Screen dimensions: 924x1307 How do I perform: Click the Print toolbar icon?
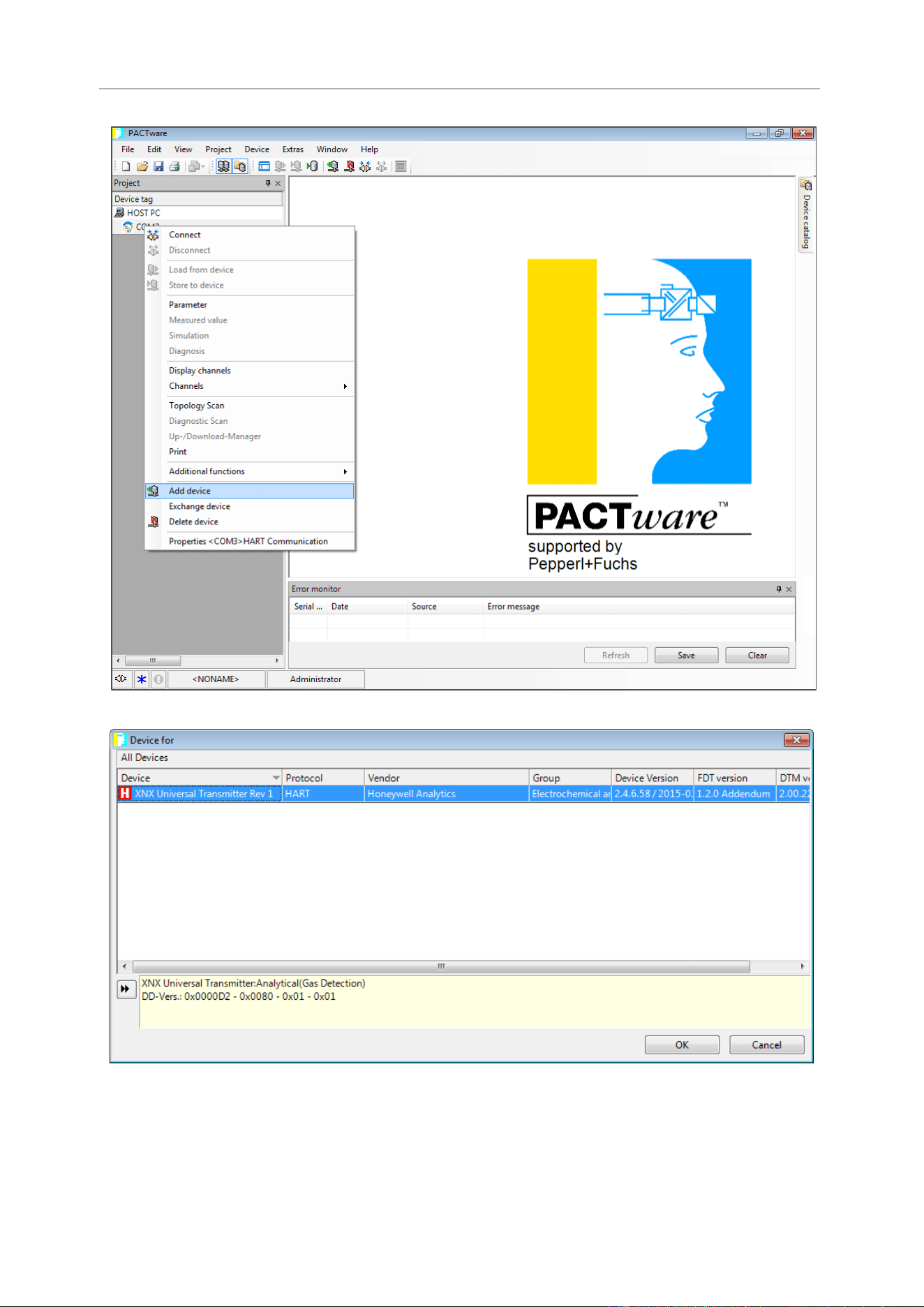click(x=174, y=166)
